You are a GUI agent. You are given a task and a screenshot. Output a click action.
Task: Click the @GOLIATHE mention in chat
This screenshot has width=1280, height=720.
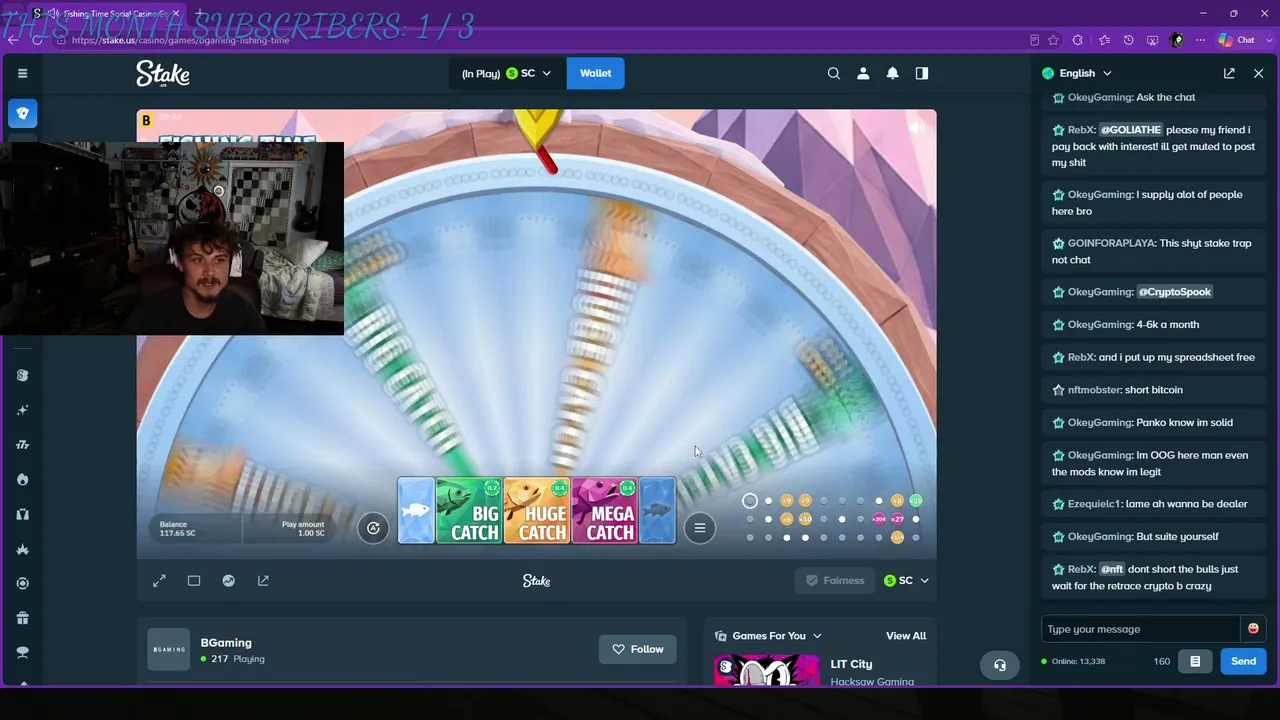(x=1131, y=130)
